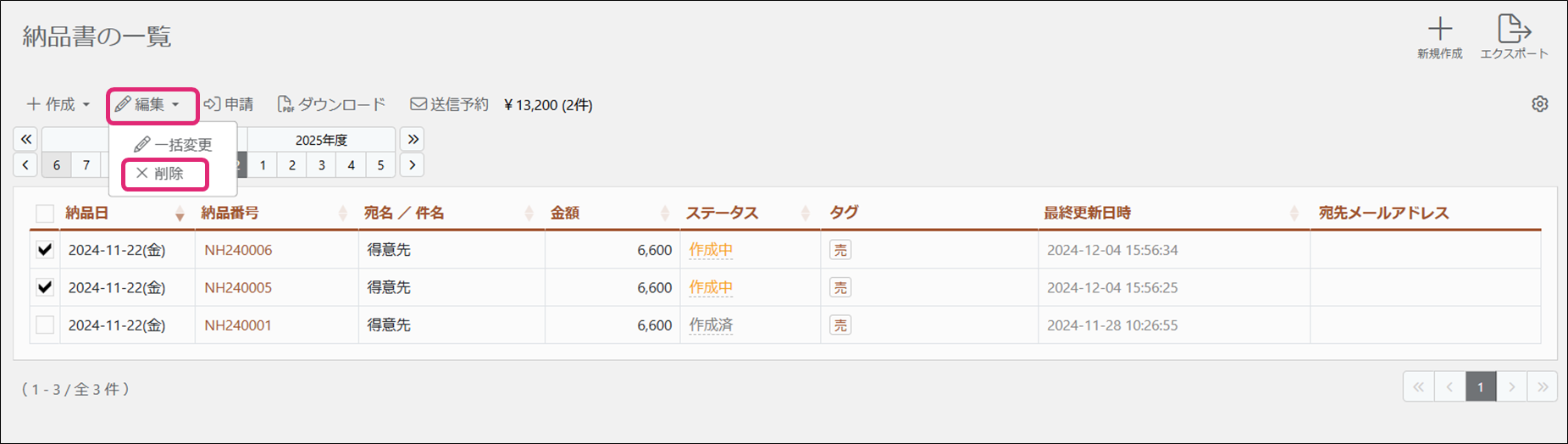1568x444 pixels.
Task: Select month 3 in the period bar
Action: [x=322, y=165]
